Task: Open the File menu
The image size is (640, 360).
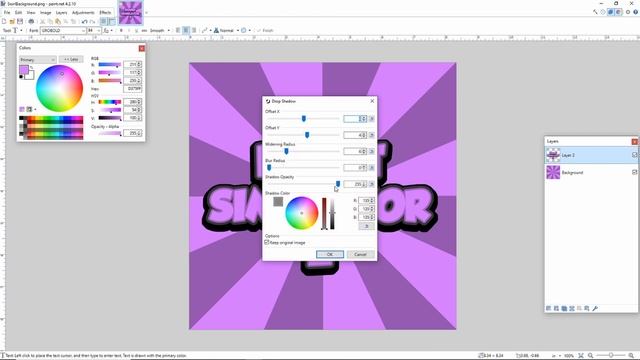Action: tap(7, 13)
